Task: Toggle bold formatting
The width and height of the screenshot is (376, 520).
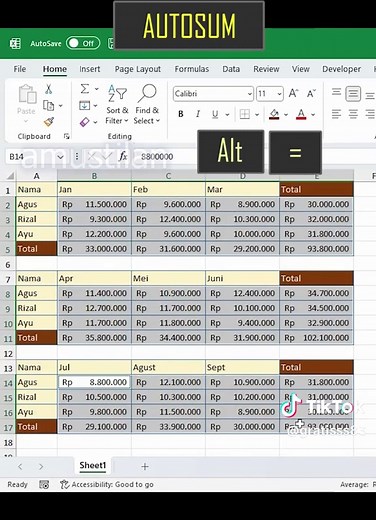Action: click(181, 114)
